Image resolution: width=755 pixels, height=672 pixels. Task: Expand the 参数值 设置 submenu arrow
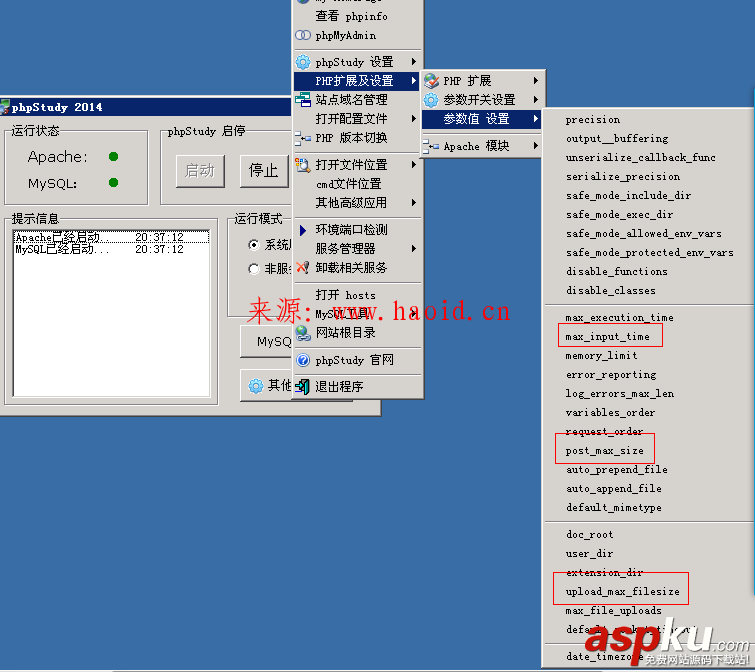(x=535, y=118)
